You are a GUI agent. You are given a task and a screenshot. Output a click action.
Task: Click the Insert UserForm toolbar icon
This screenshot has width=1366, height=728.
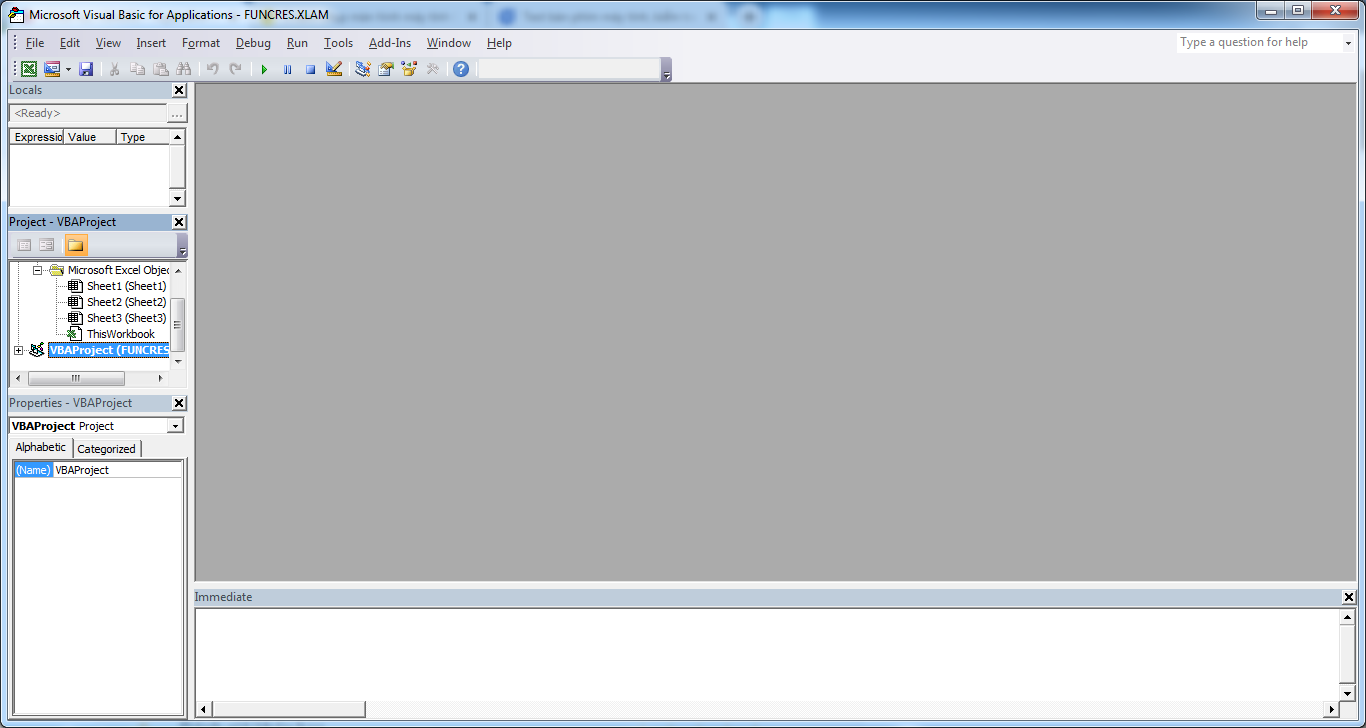click(52, 69)
